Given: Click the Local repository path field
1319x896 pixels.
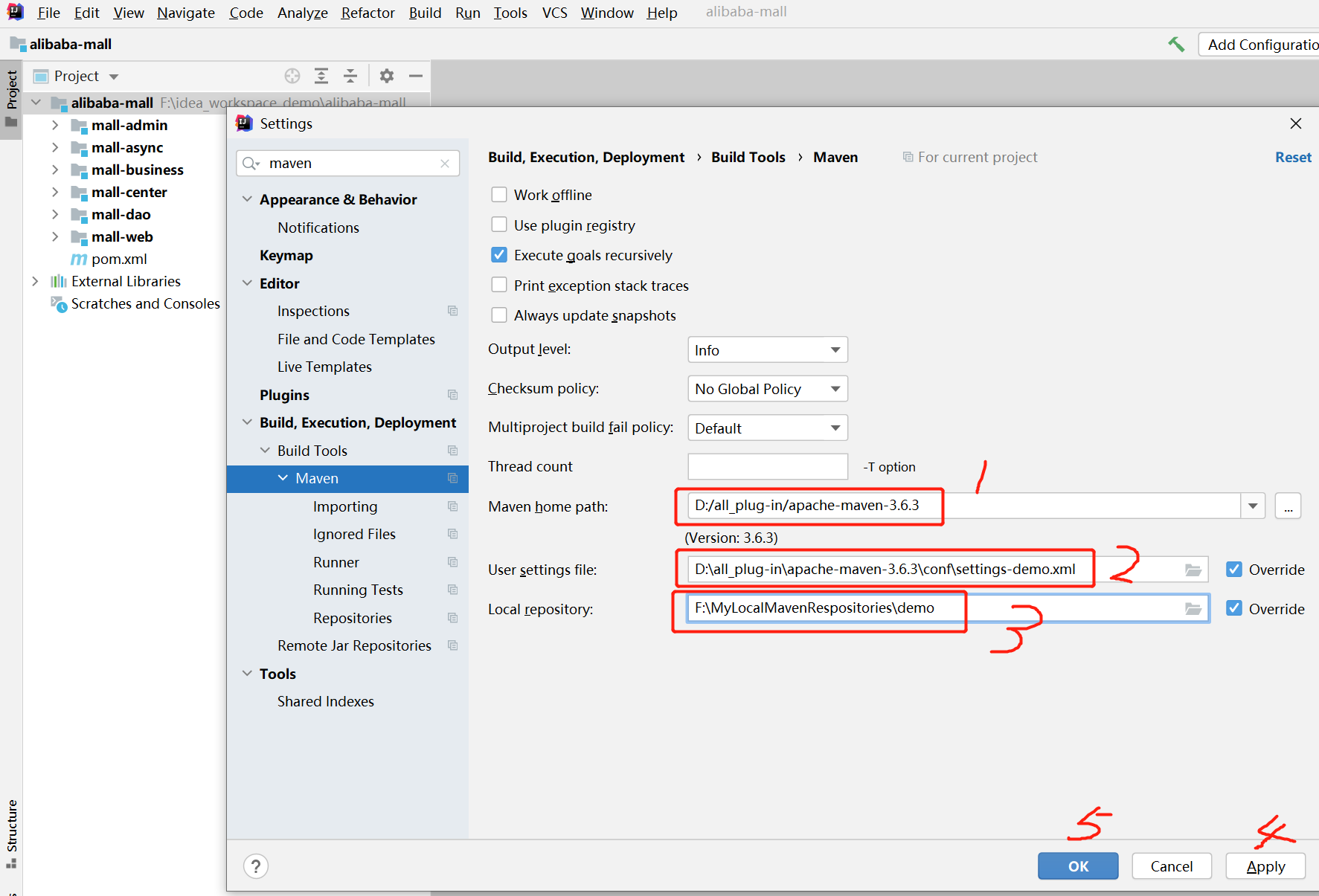Looking at the screenshot, I should tap(949, 608).
